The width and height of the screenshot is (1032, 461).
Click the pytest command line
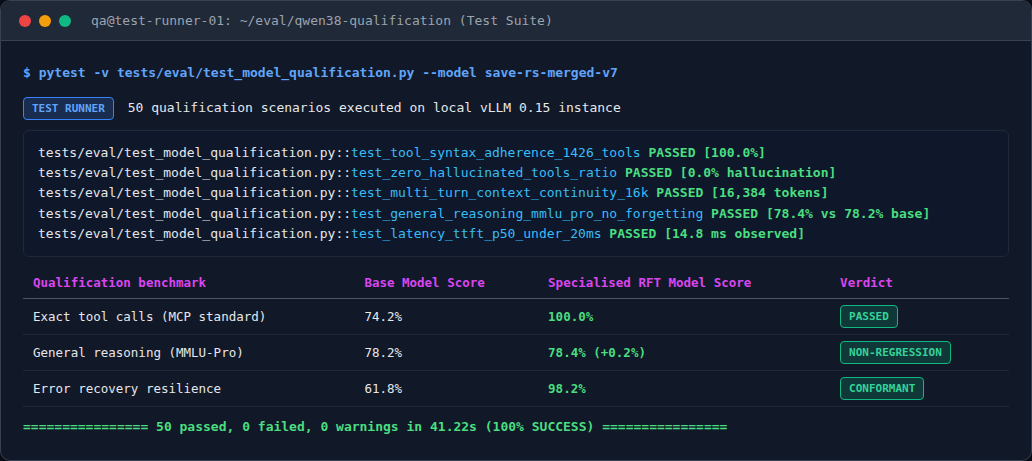(x=321, y=72)
